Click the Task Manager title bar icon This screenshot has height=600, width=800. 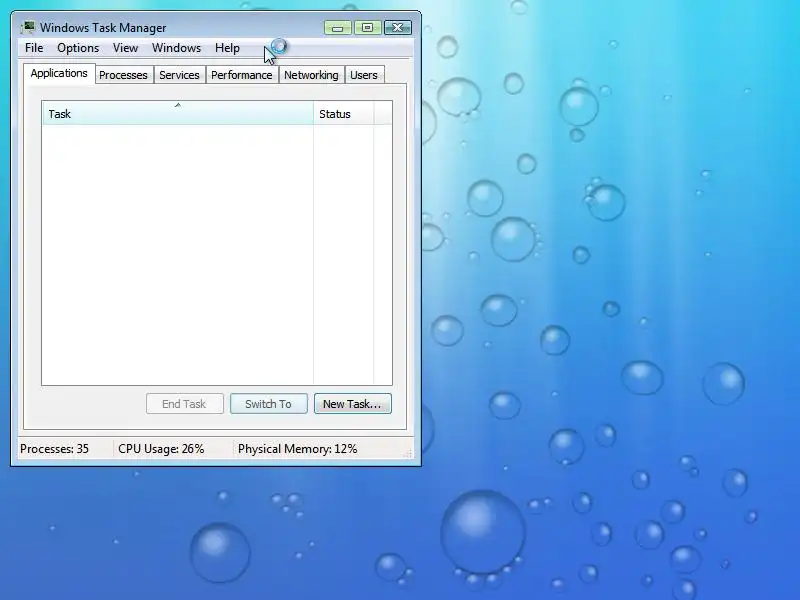click(28, 27)
